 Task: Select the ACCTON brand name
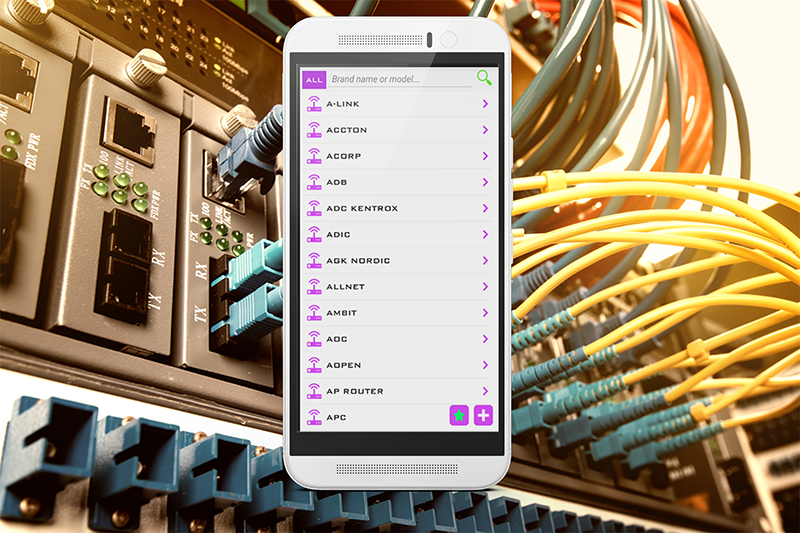click(x=347, y=130)
